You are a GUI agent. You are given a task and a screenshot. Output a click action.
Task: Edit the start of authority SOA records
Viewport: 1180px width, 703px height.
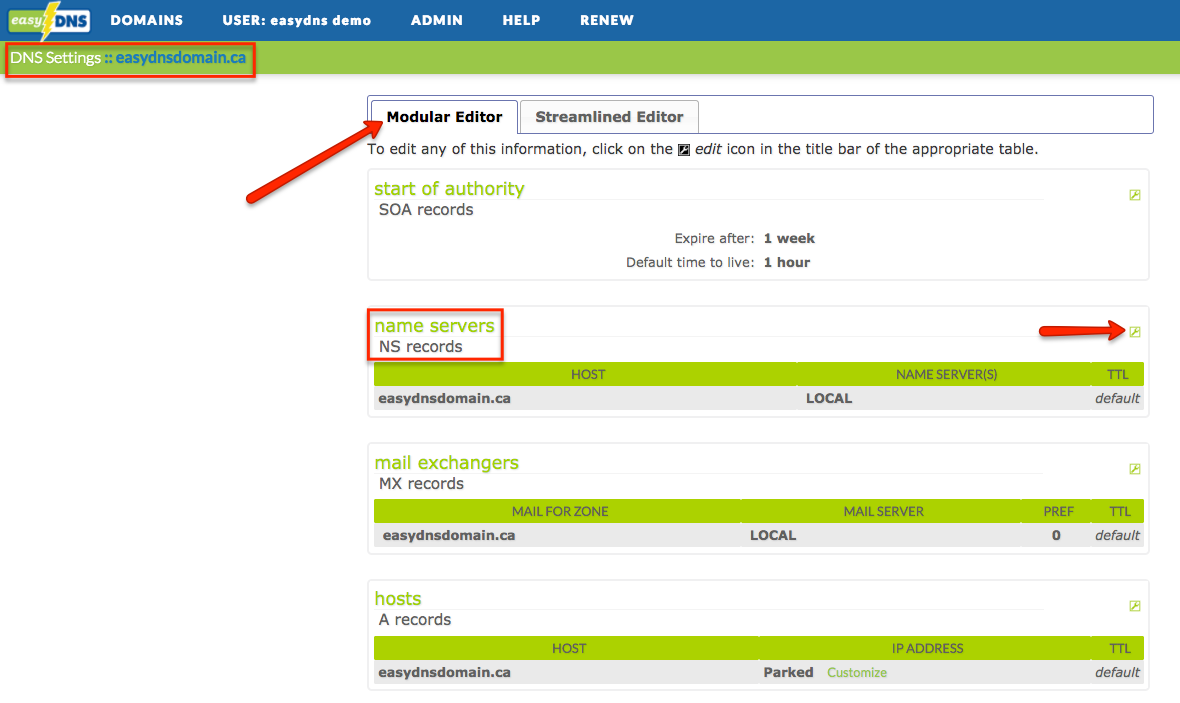point(1135,195)
